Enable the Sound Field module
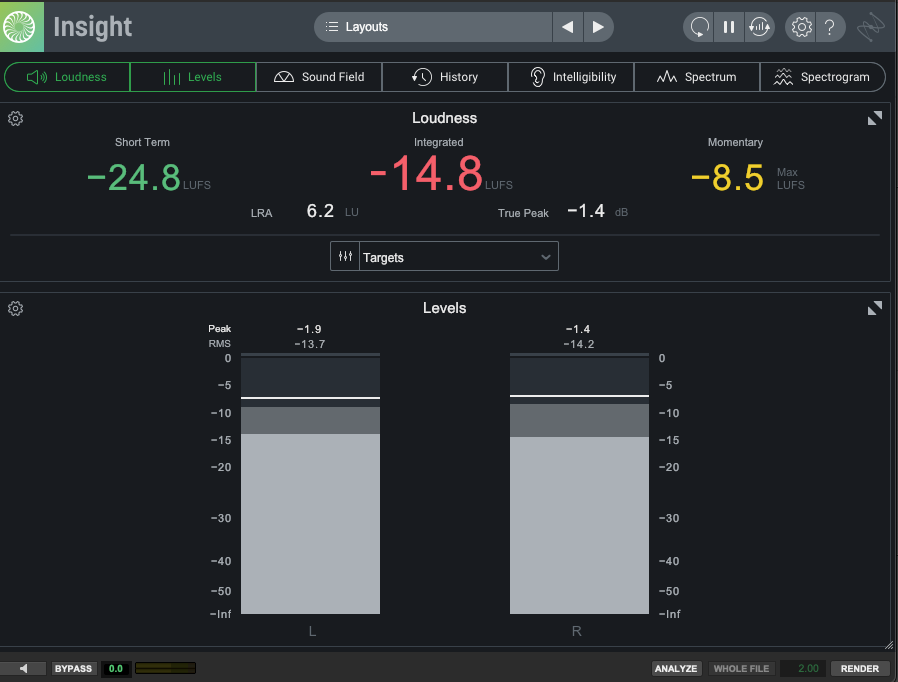Viewport: 898px width, 682px height. point(319,77)
